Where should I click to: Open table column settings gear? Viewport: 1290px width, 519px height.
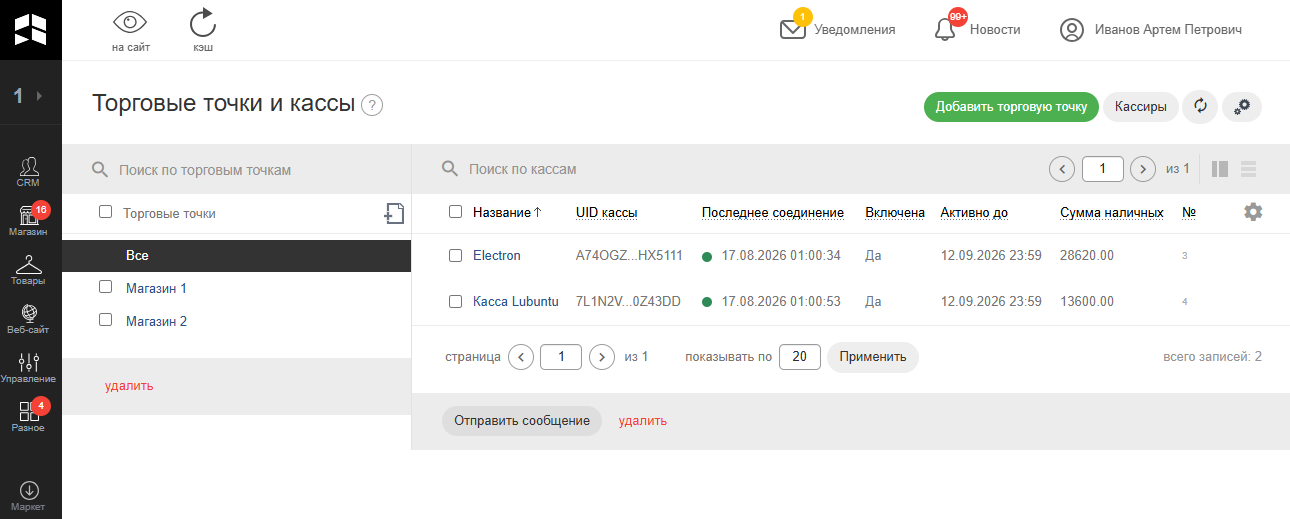click(x=1253, y=212)
